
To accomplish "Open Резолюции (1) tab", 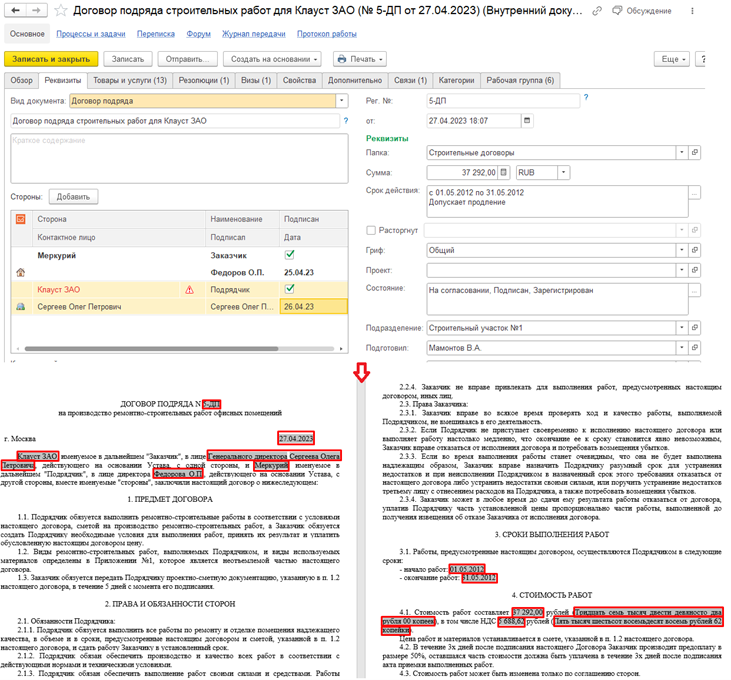I will click(204, 80).
